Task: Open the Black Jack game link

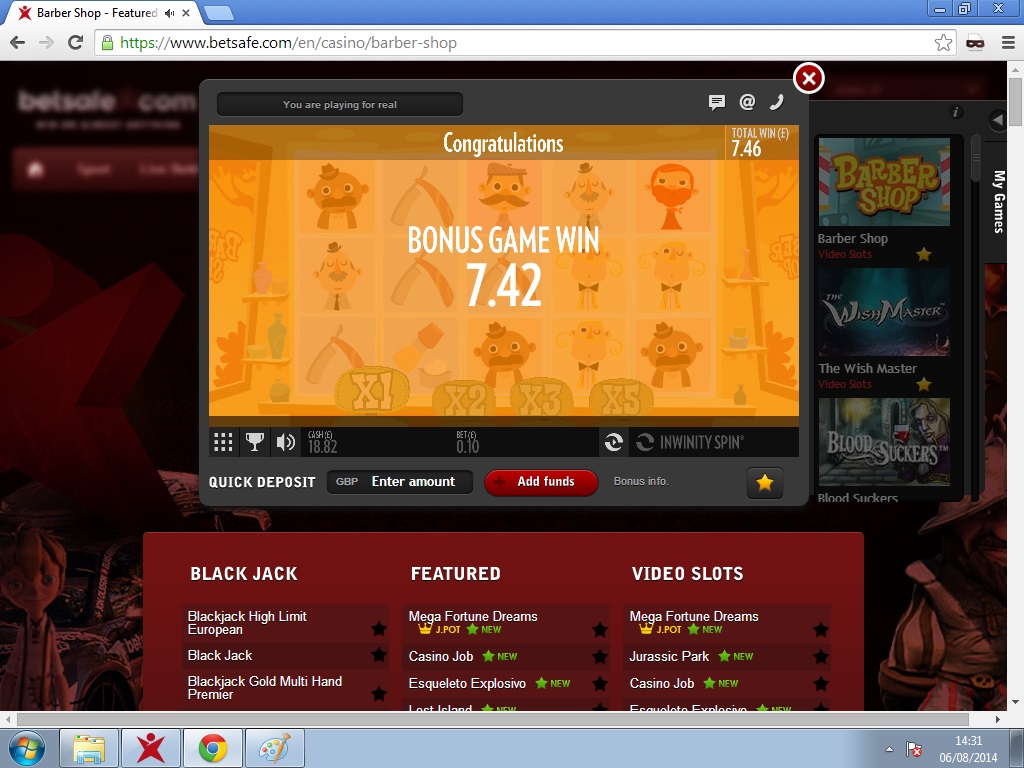Action: (219, 655)
